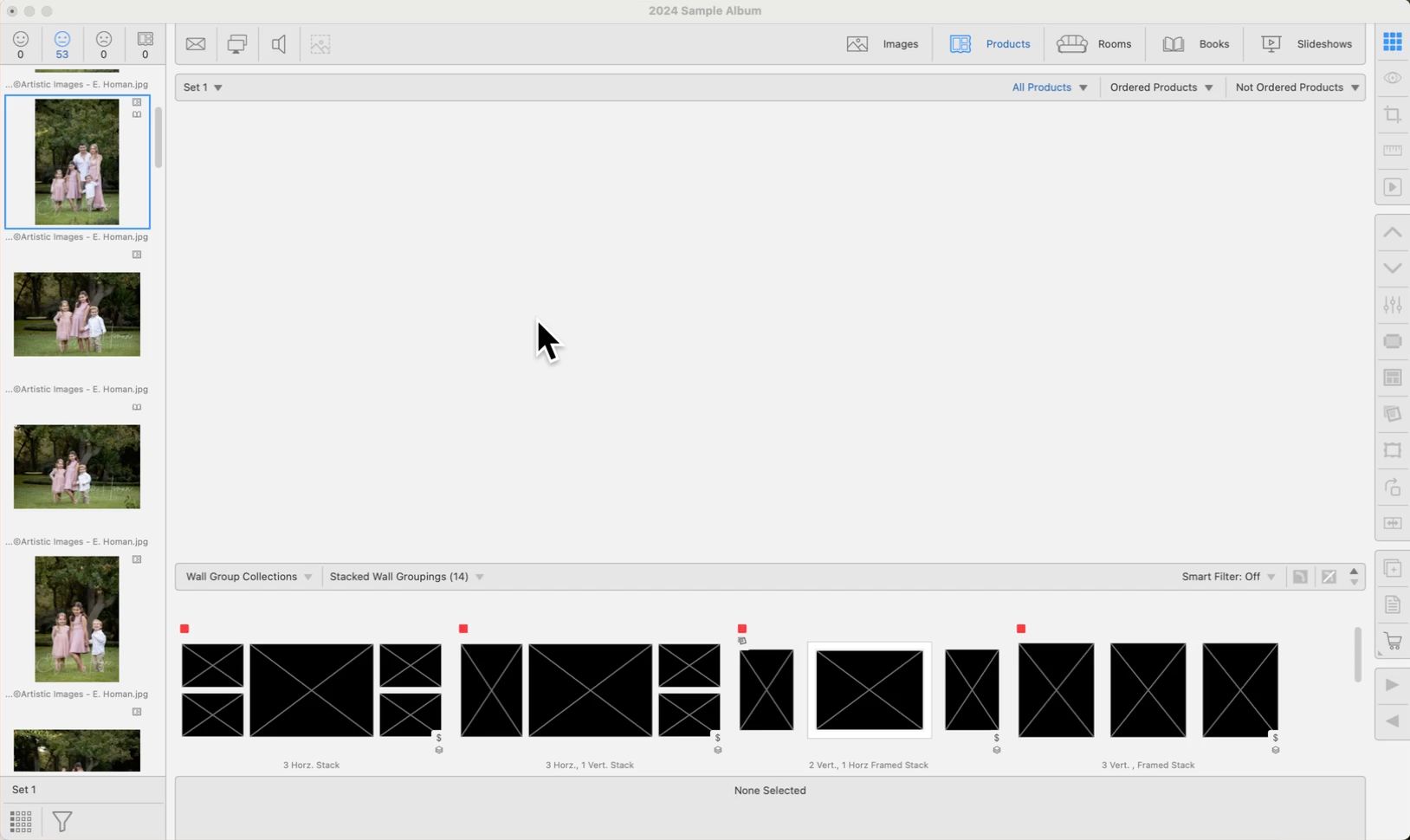This screenshot has height=840, width=1410.
Task: Expand the Wall Group Collections dropdown
Action: click(249, 577)
